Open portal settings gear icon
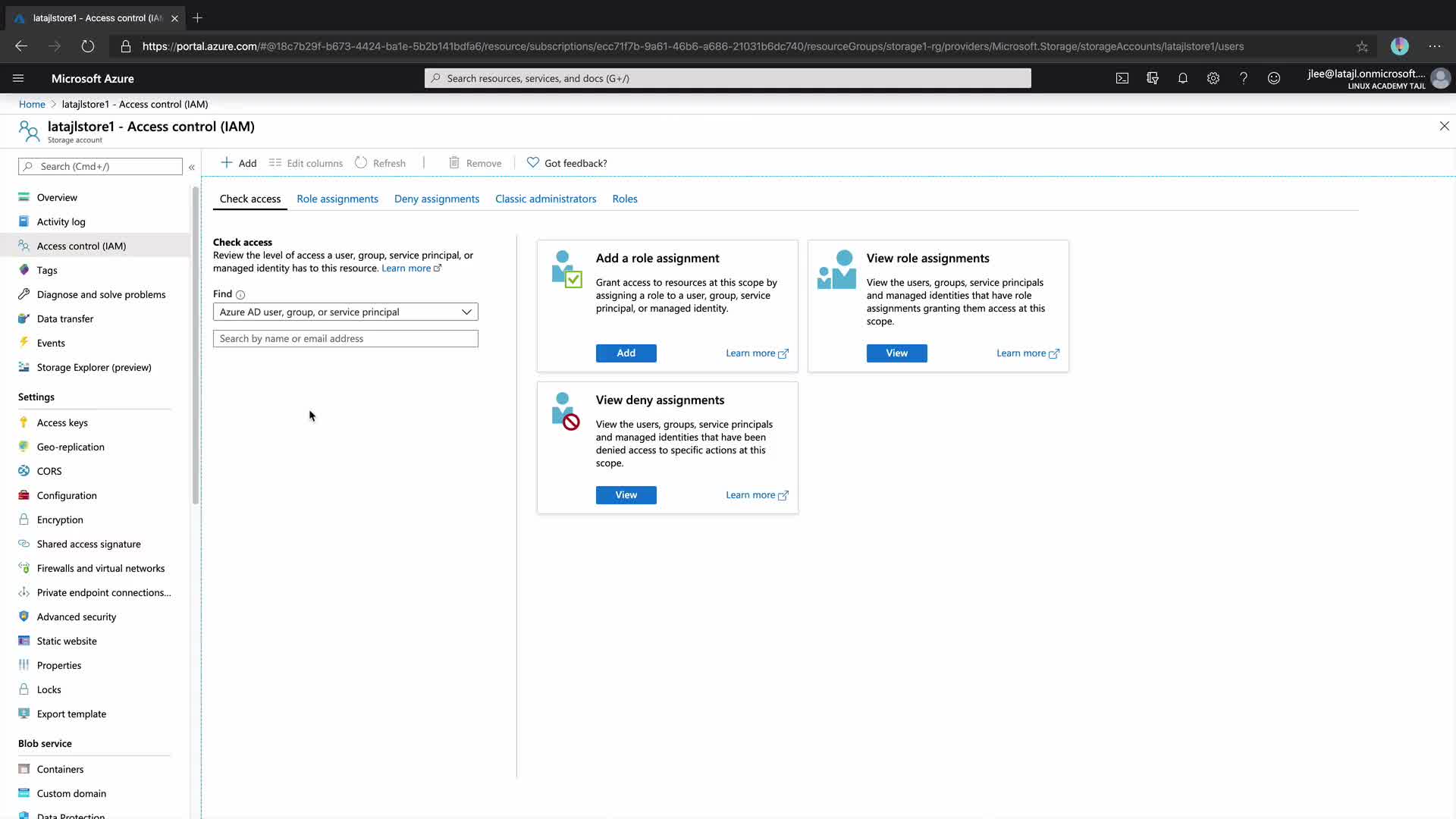This screenshot has width=1456, height=819. [x=1213, y=78]
